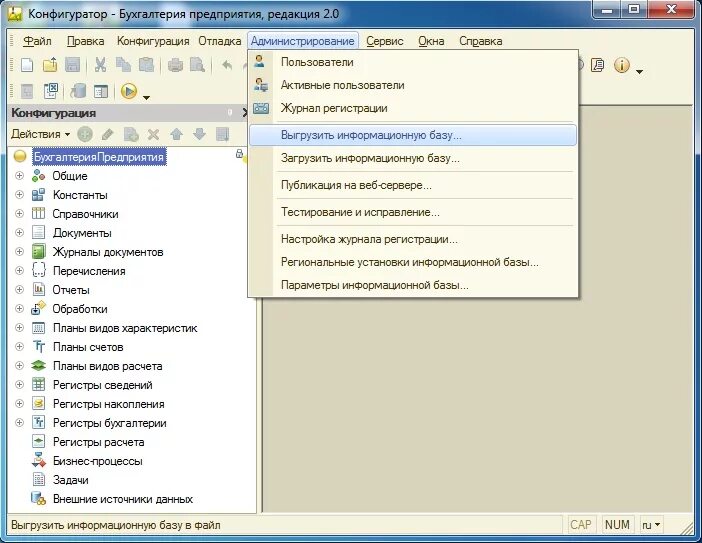Expand the Регистры сведений tree node
This screenshot has height=543, width=702.
click(x=19, y=385)
